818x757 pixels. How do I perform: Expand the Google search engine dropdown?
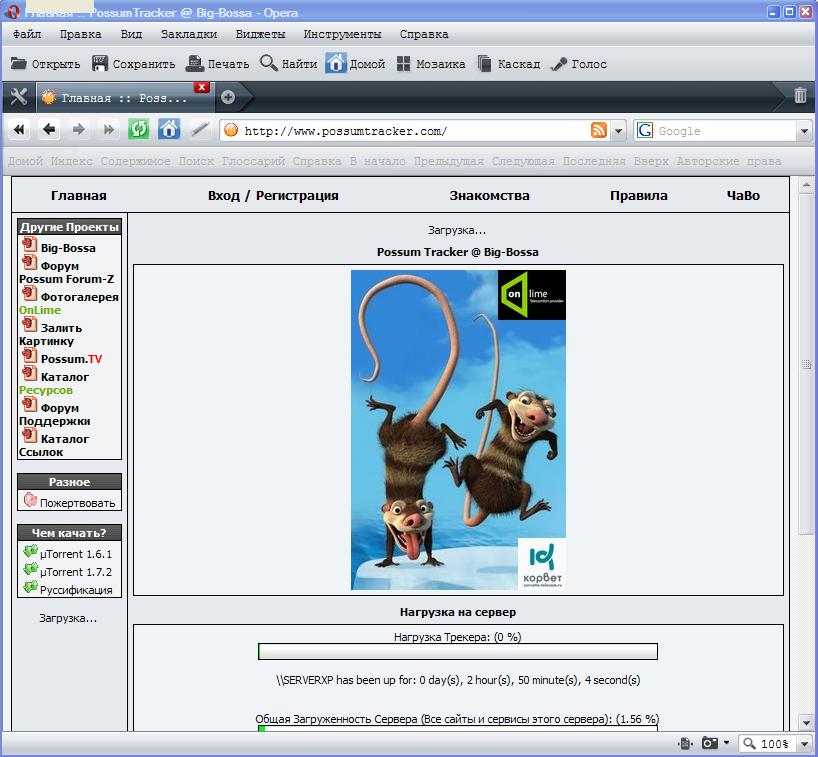tap(804, 130)
